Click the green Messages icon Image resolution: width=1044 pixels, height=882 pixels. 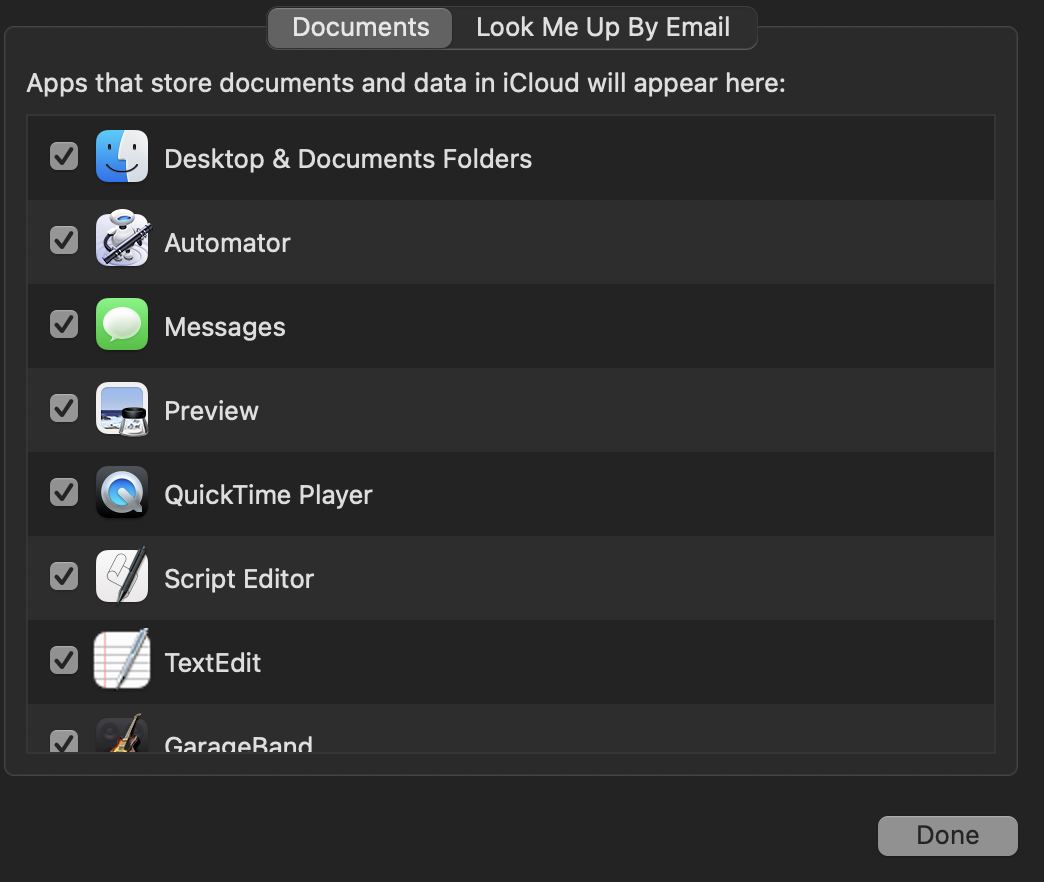pos(122,324)
